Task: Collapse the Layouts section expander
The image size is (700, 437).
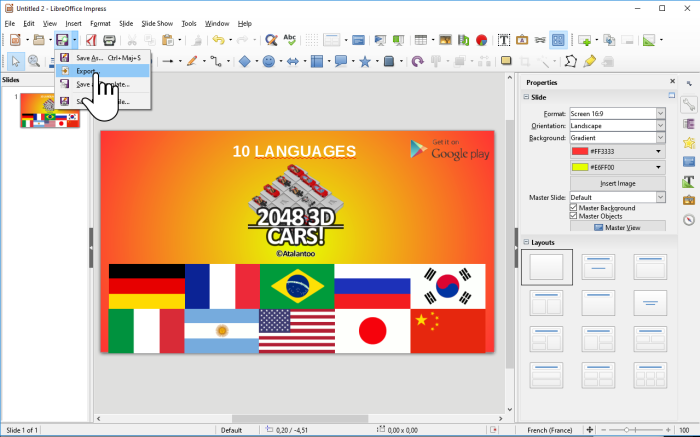Action: [526, 242]
